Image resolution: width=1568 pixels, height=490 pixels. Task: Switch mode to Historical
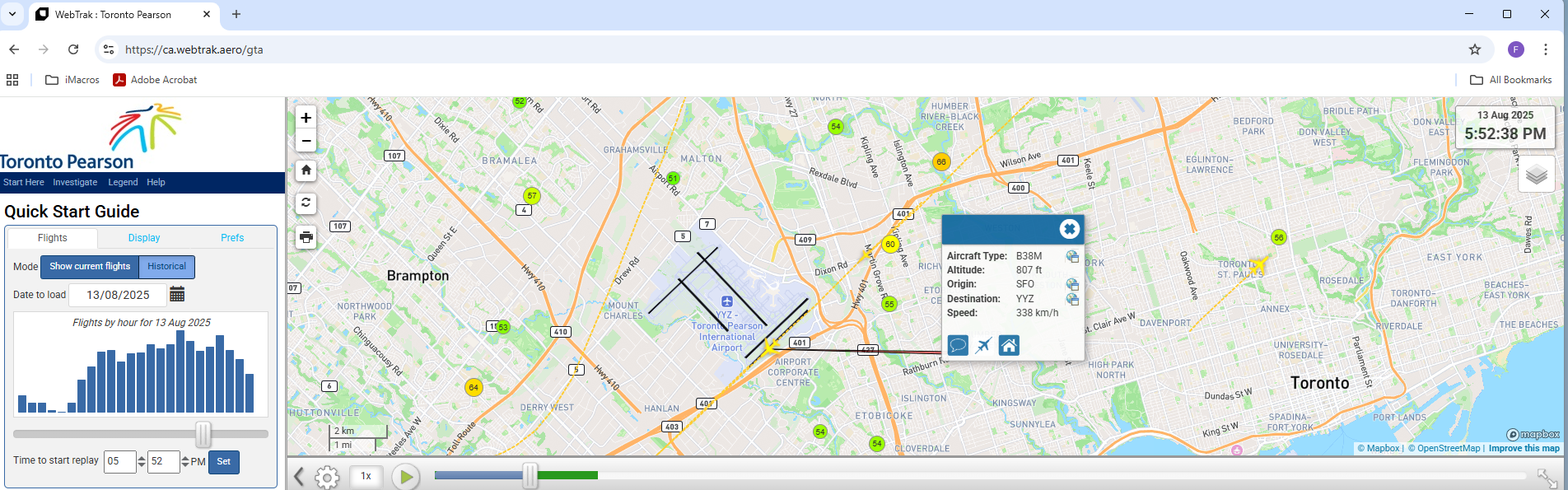166,267
